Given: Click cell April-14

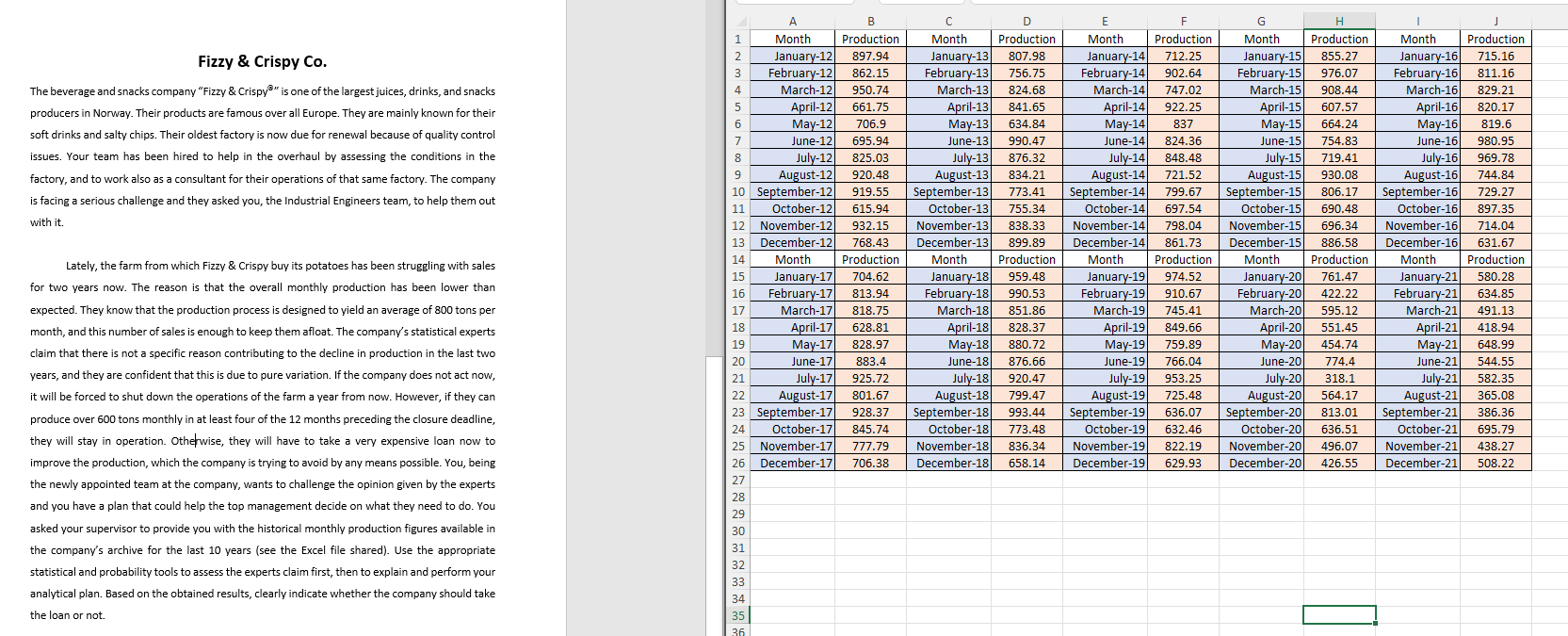Looking at the screenshot, I should click(x=1105, y=106).
